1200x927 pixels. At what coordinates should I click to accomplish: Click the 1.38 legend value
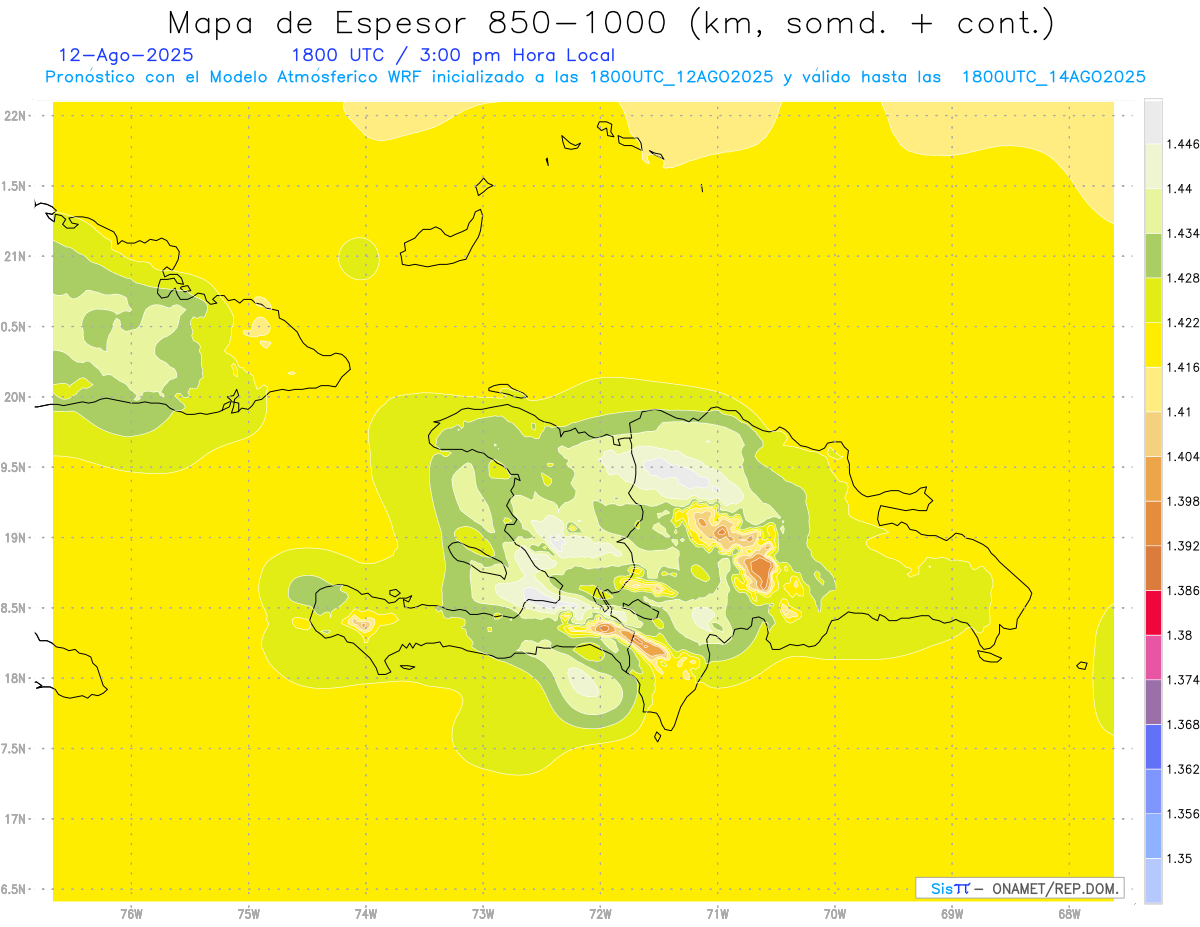point(1181,635)
